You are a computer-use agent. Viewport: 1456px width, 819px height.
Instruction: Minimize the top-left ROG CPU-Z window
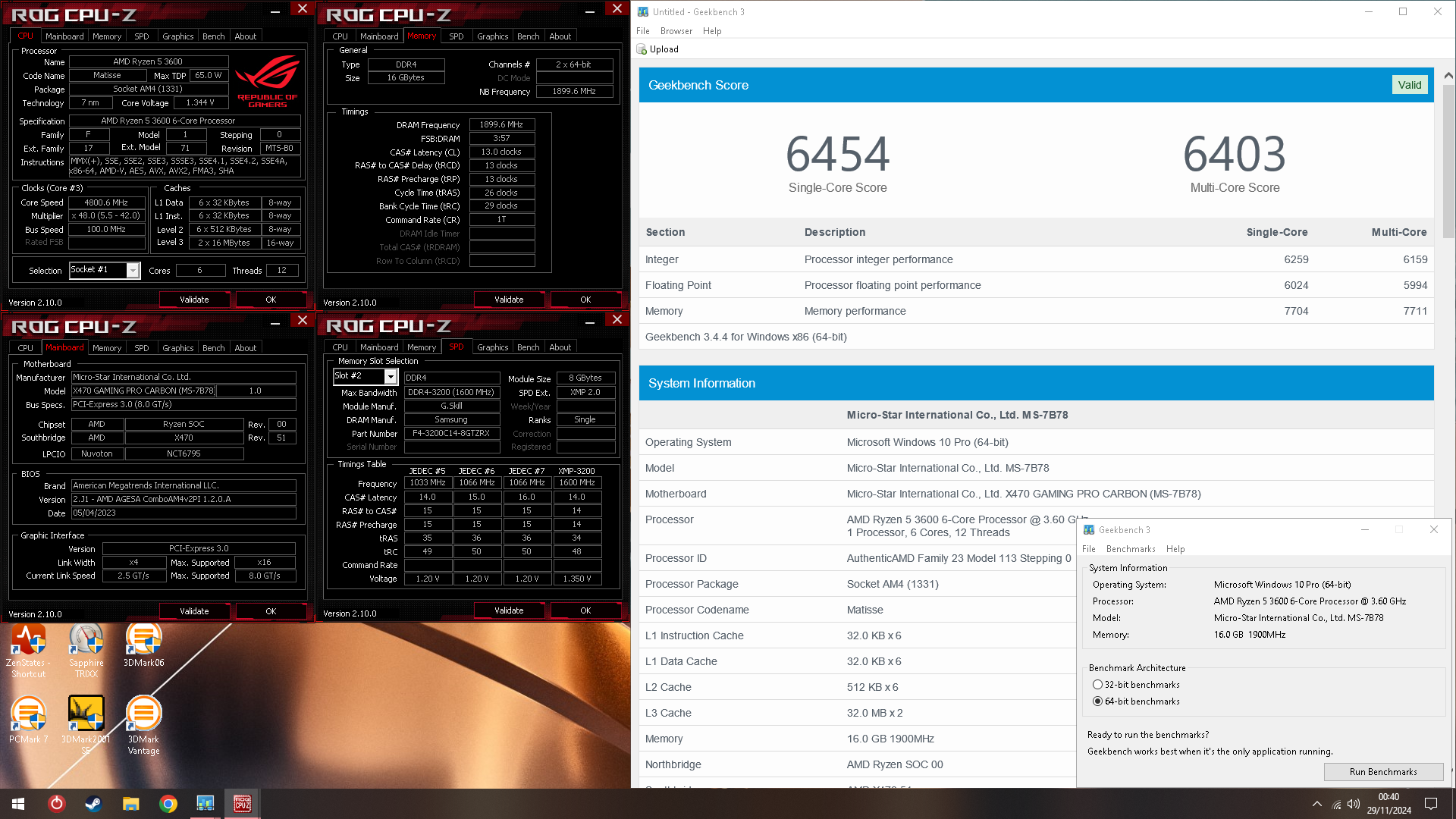click(x=275, y=11)
